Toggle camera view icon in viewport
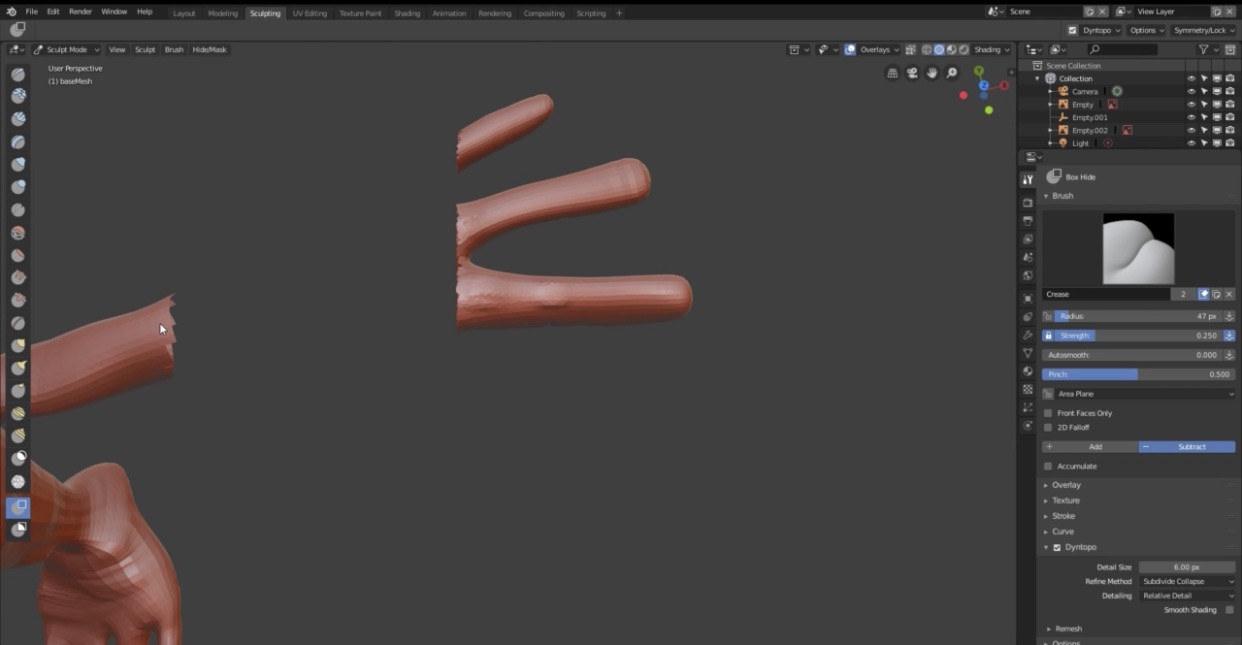Viewport: 1242px width, 645px height. [x=912, y=73]
